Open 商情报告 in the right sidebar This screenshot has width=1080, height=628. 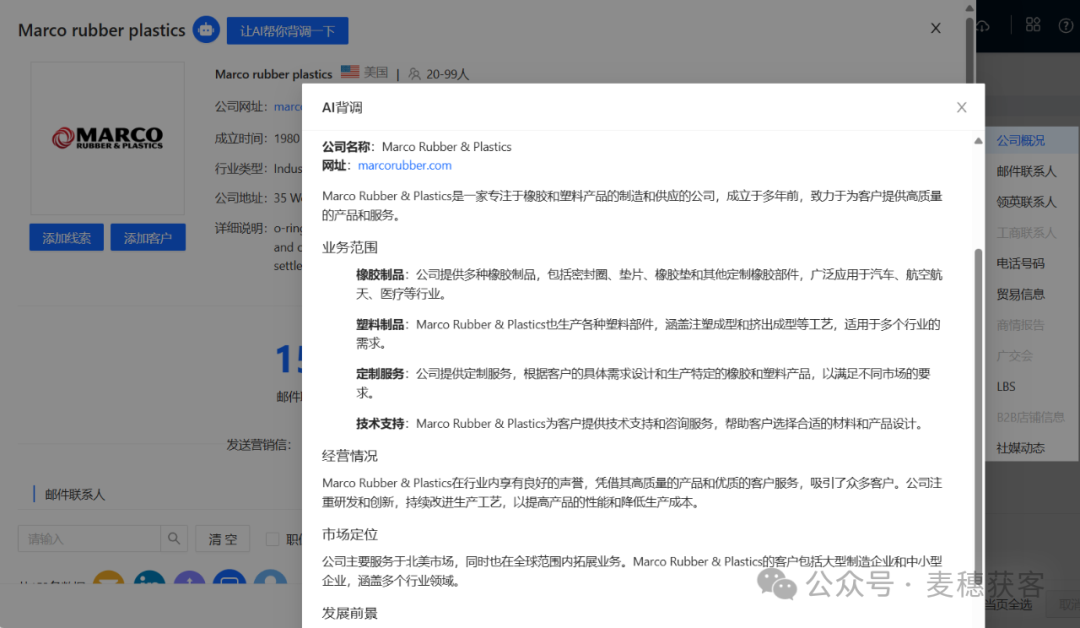click(1020, 325)
